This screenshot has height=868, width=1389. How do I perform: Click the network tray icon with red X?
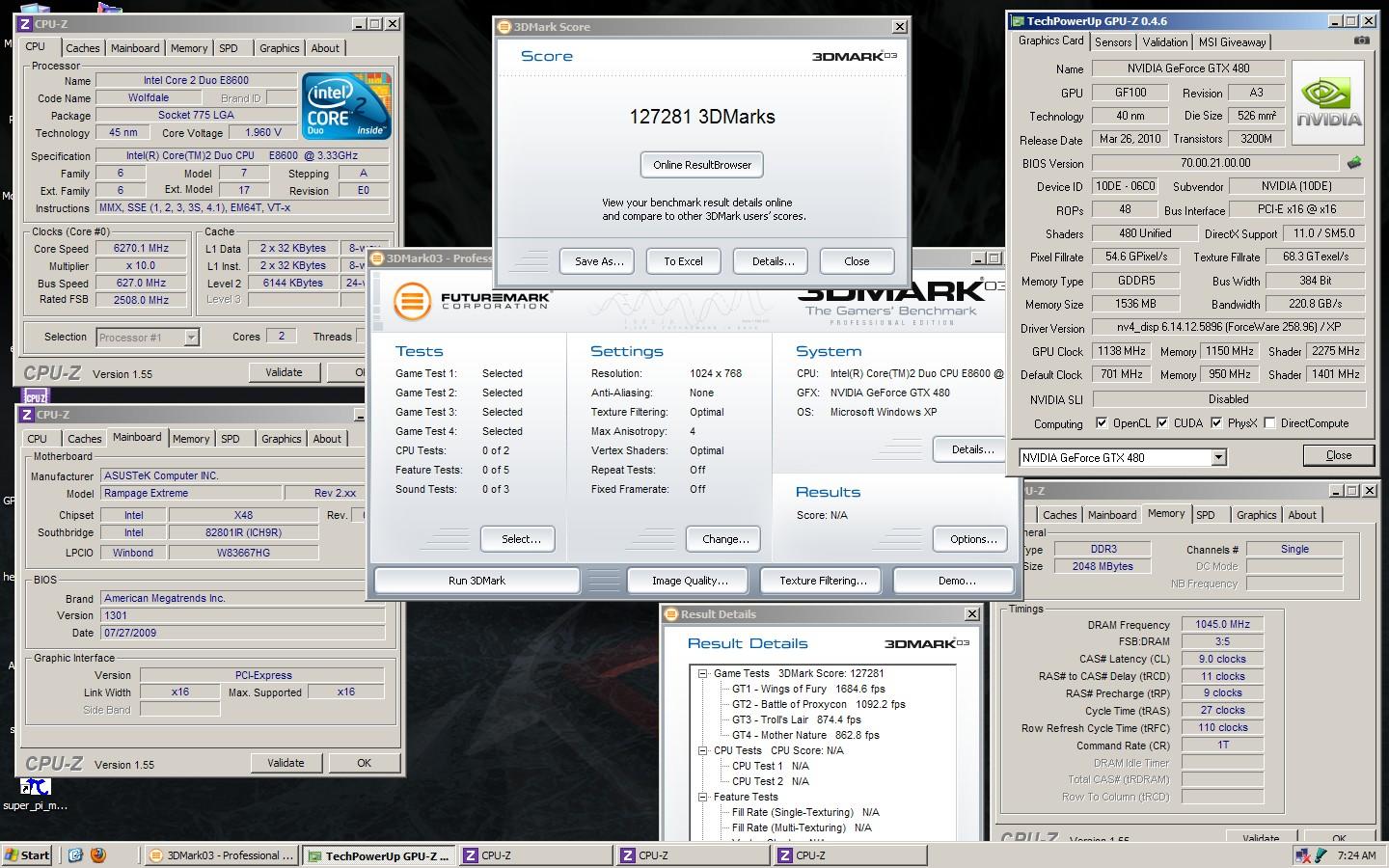point(1304,855)
